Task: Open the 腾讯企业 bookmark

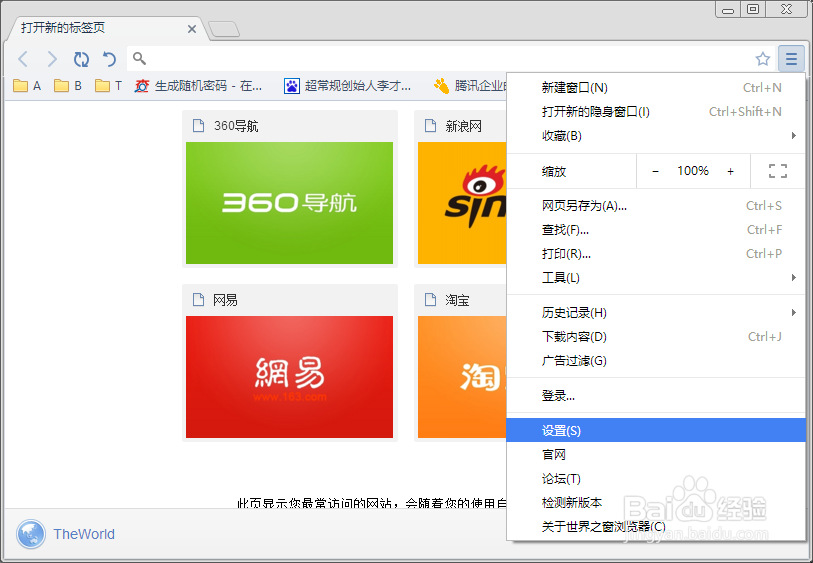Action: pos(470,86)
